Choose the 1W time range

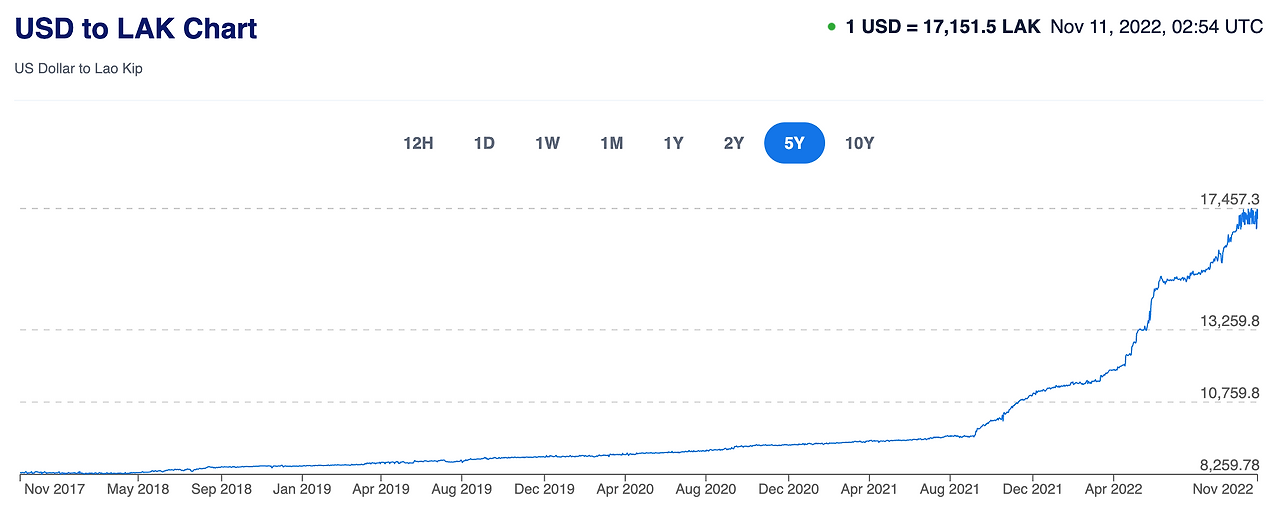(x=547, y=143)
